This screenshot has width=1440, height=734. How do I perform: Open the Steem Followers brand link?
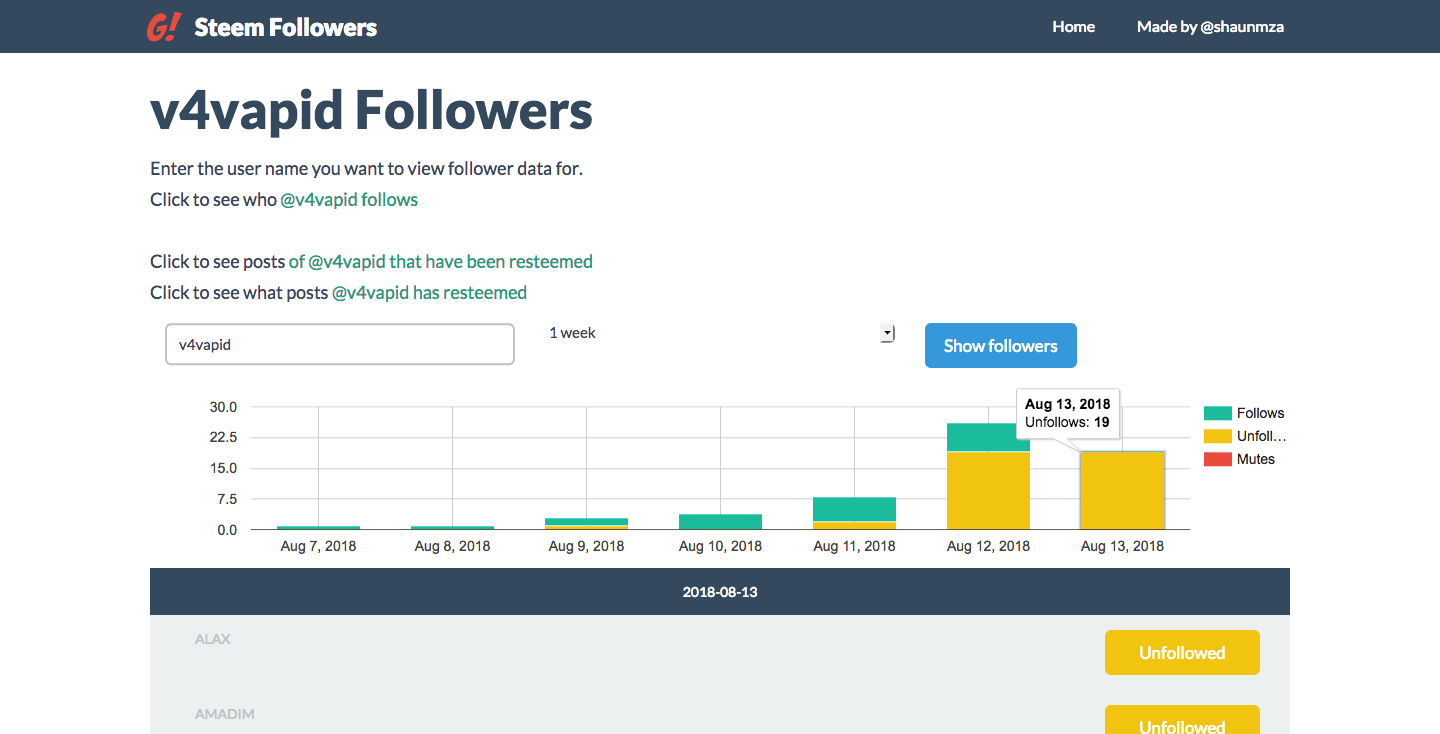285,27
